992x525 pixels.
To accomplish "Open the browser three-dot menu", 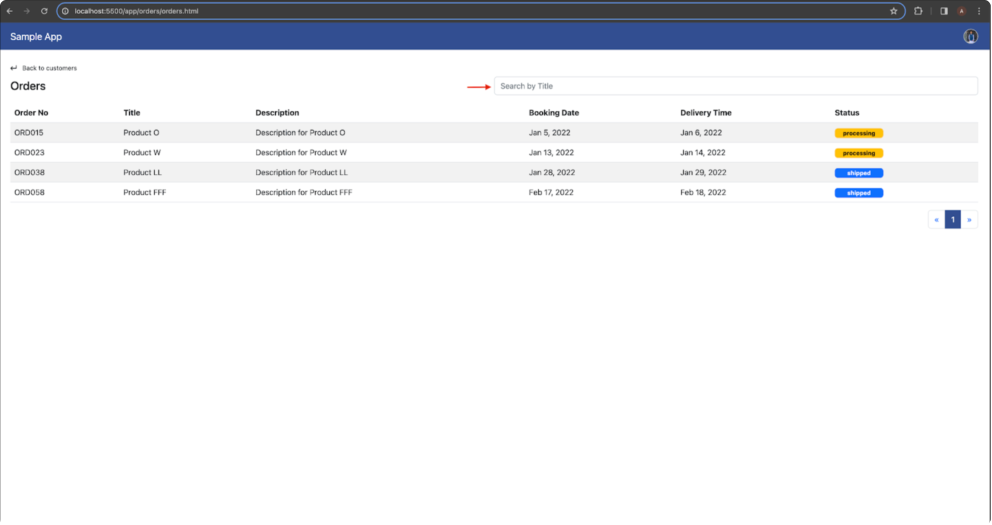I will click(979, 11).
